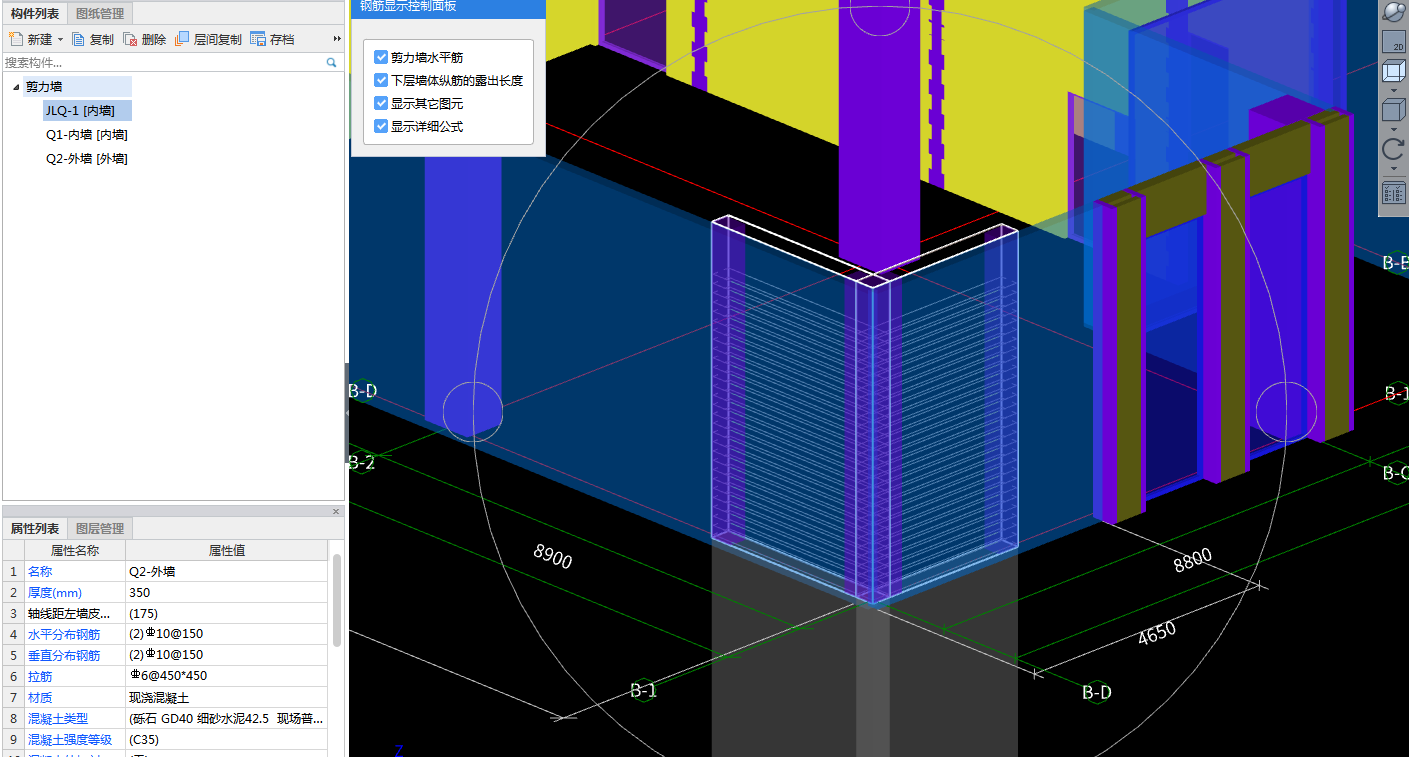Screen dimensions: 1409x757
Task: Click the B-1 axis label
Action: tap(643, 690)
